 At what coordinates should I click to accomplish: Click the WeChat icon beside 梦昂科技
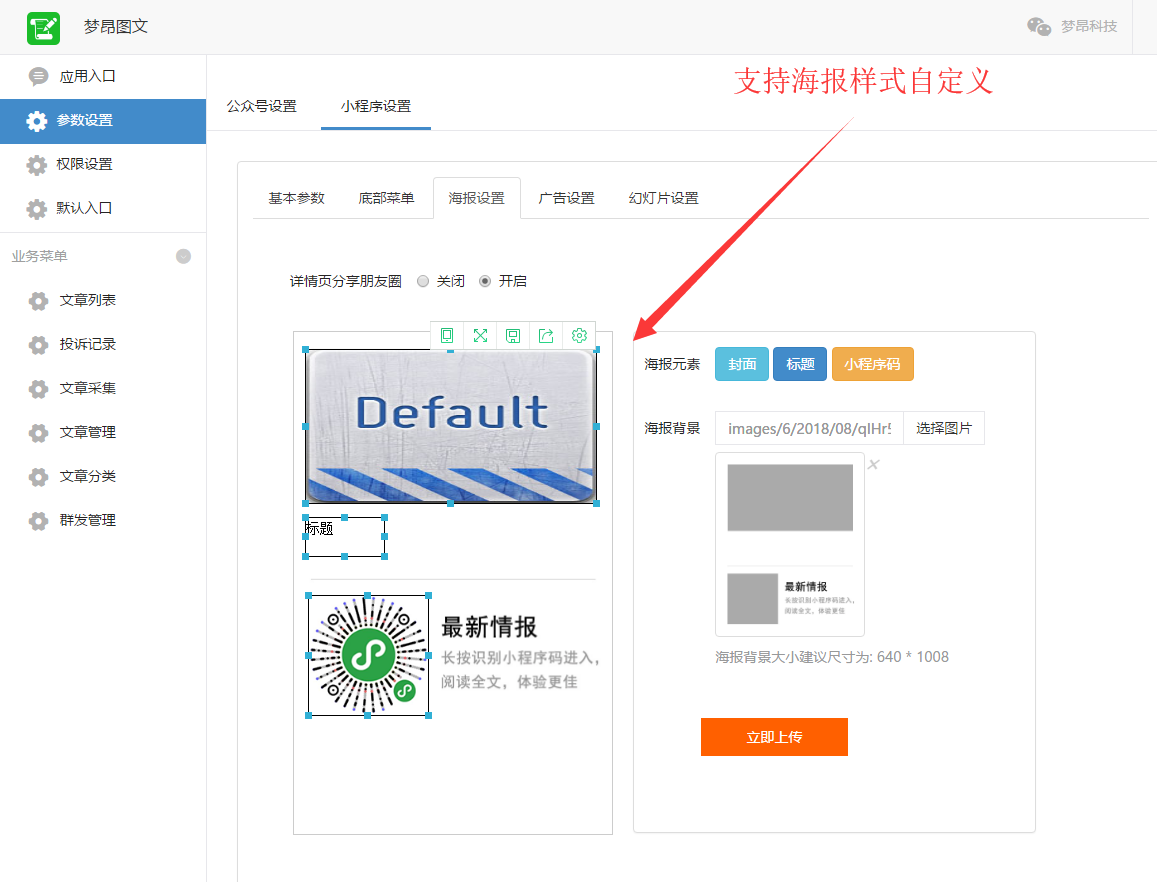pyautogui.click(x=1039, y=27)
